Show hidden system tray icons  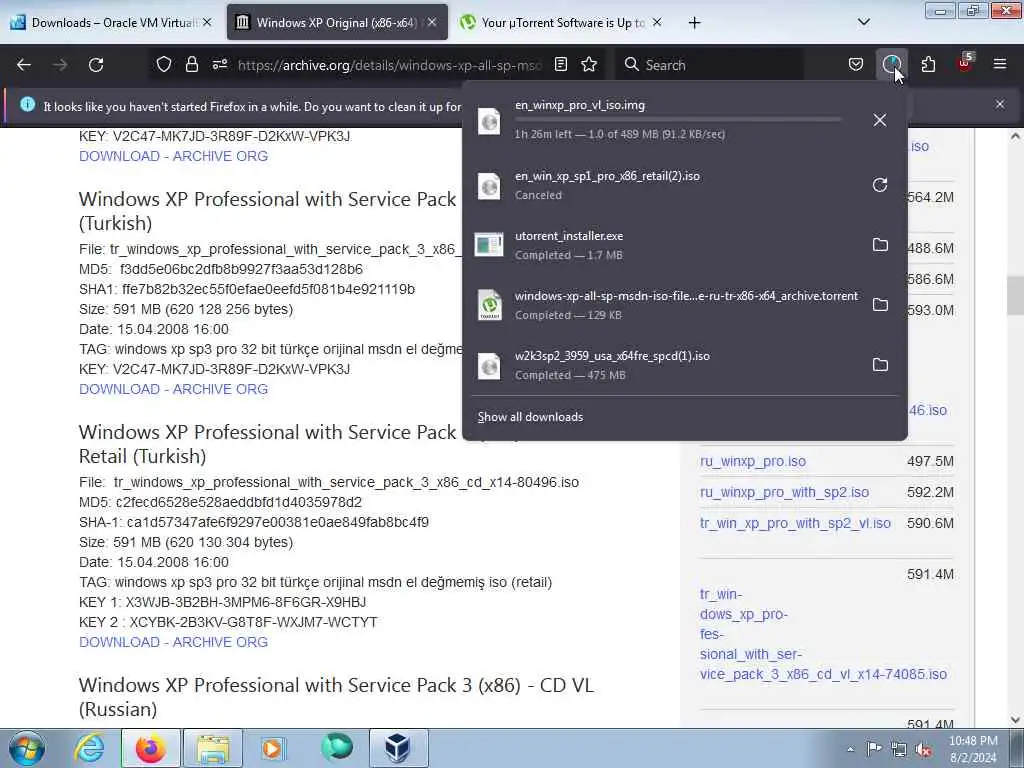850,749
